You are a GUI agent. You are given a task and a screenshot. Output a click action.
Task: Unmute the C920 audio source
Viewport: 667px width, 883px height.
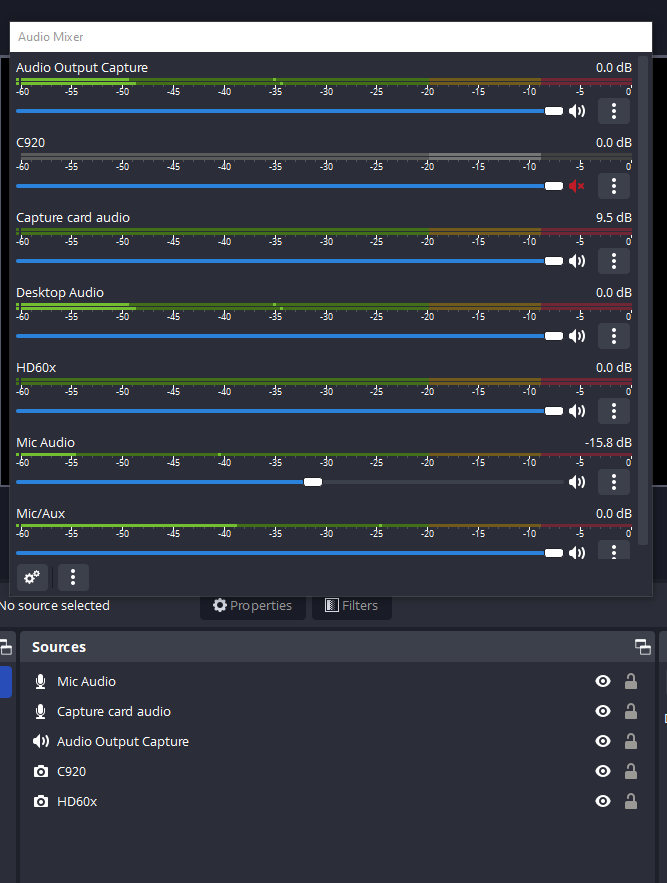point(577,186)
